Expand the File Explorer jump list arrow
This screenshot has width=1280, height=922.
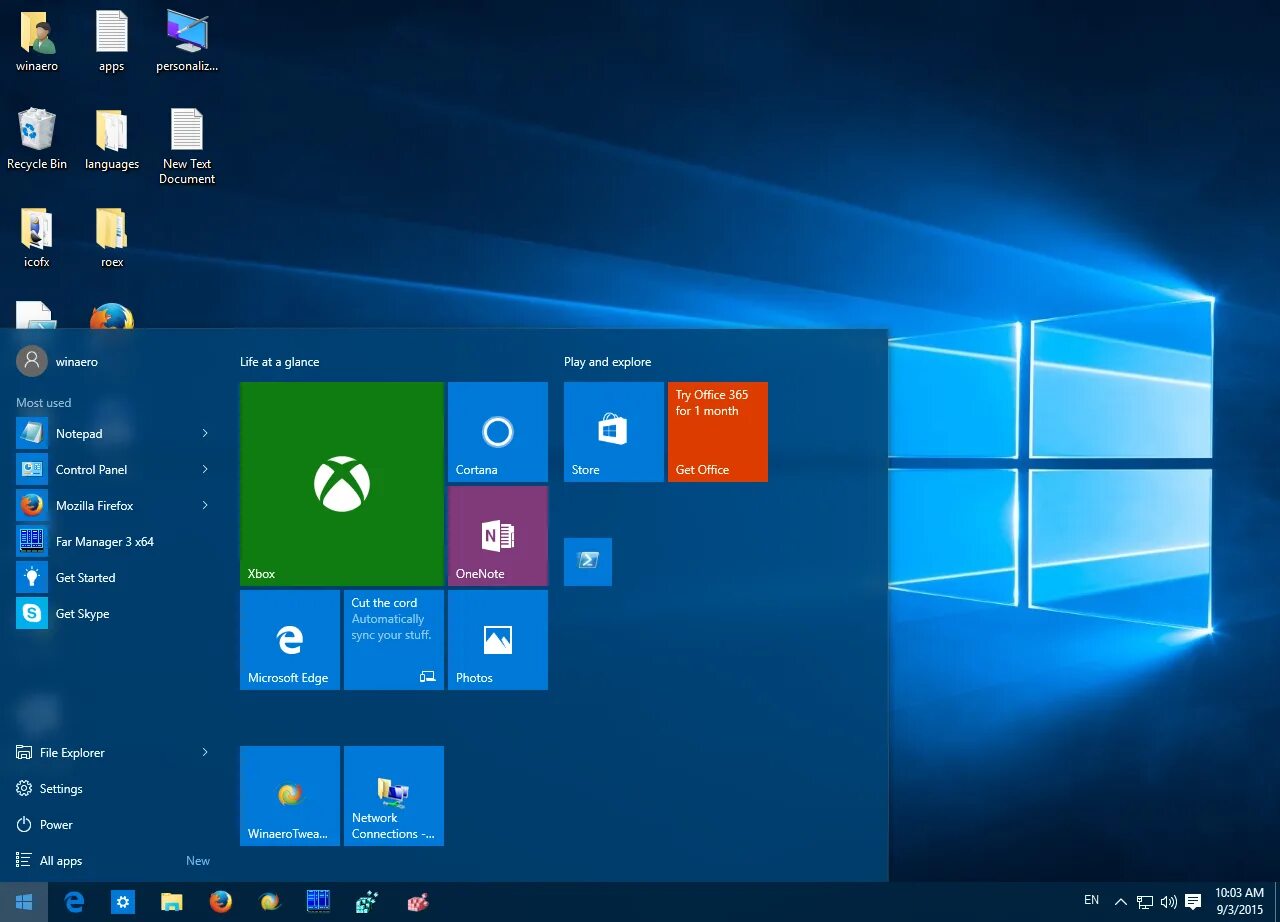point(205,752)
